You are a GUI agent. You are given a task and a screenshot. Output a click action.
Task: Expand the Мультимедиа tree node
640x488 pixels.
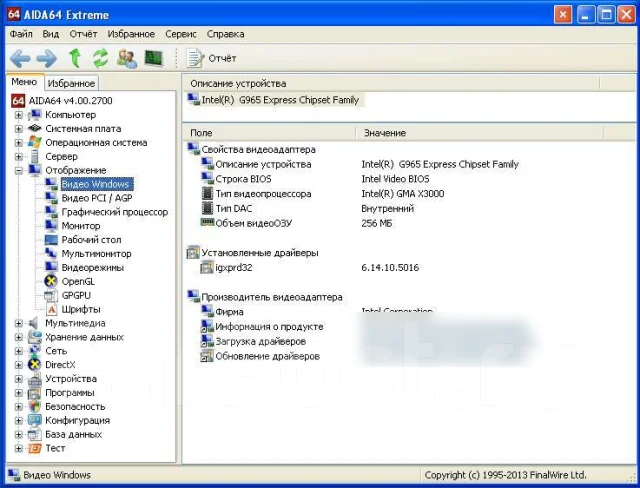coord(18,323)
